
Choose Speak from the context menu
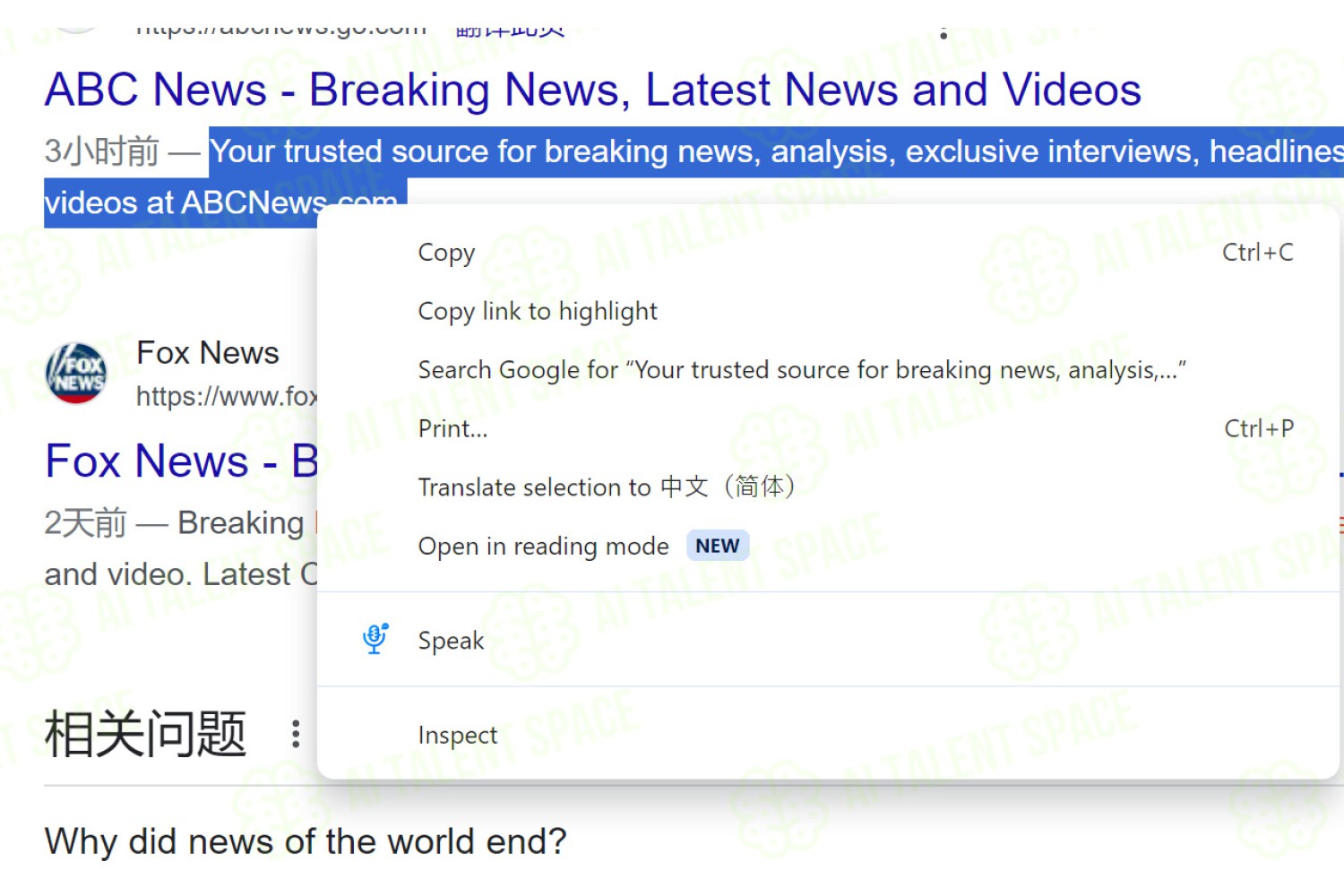pyautogui.click(x=828, y=640)
